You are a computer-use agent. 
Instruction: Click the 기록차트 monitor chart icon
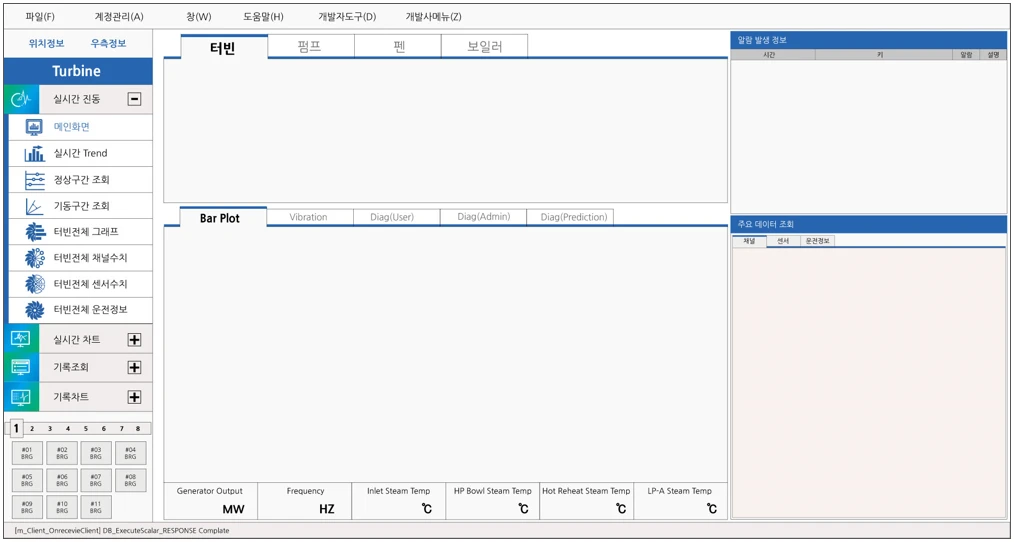[x=21, y=396]
